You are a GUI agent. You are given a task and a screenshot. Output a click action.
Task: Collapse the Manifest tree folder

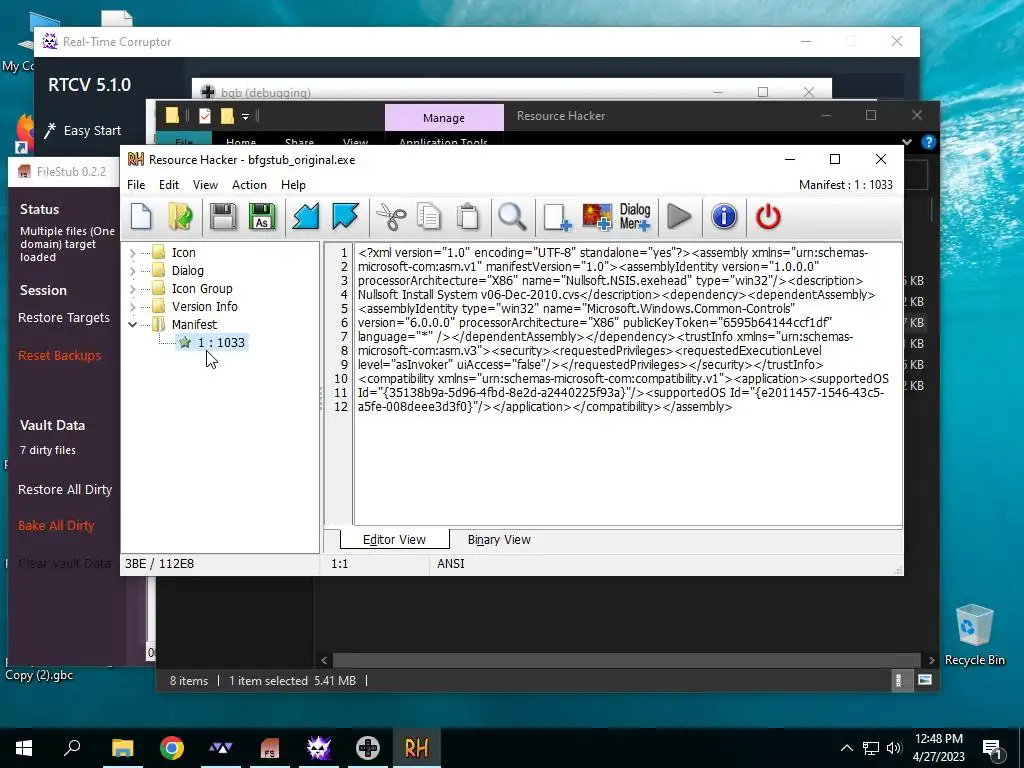click(x=133, y=325)
